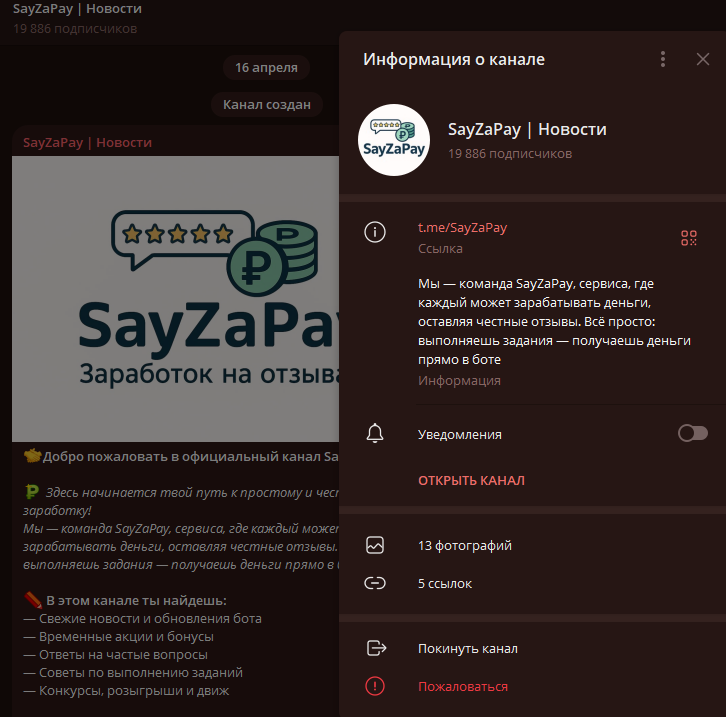Click the photos icon
This screenshot has height=717, width=726.
coord(375,545)
